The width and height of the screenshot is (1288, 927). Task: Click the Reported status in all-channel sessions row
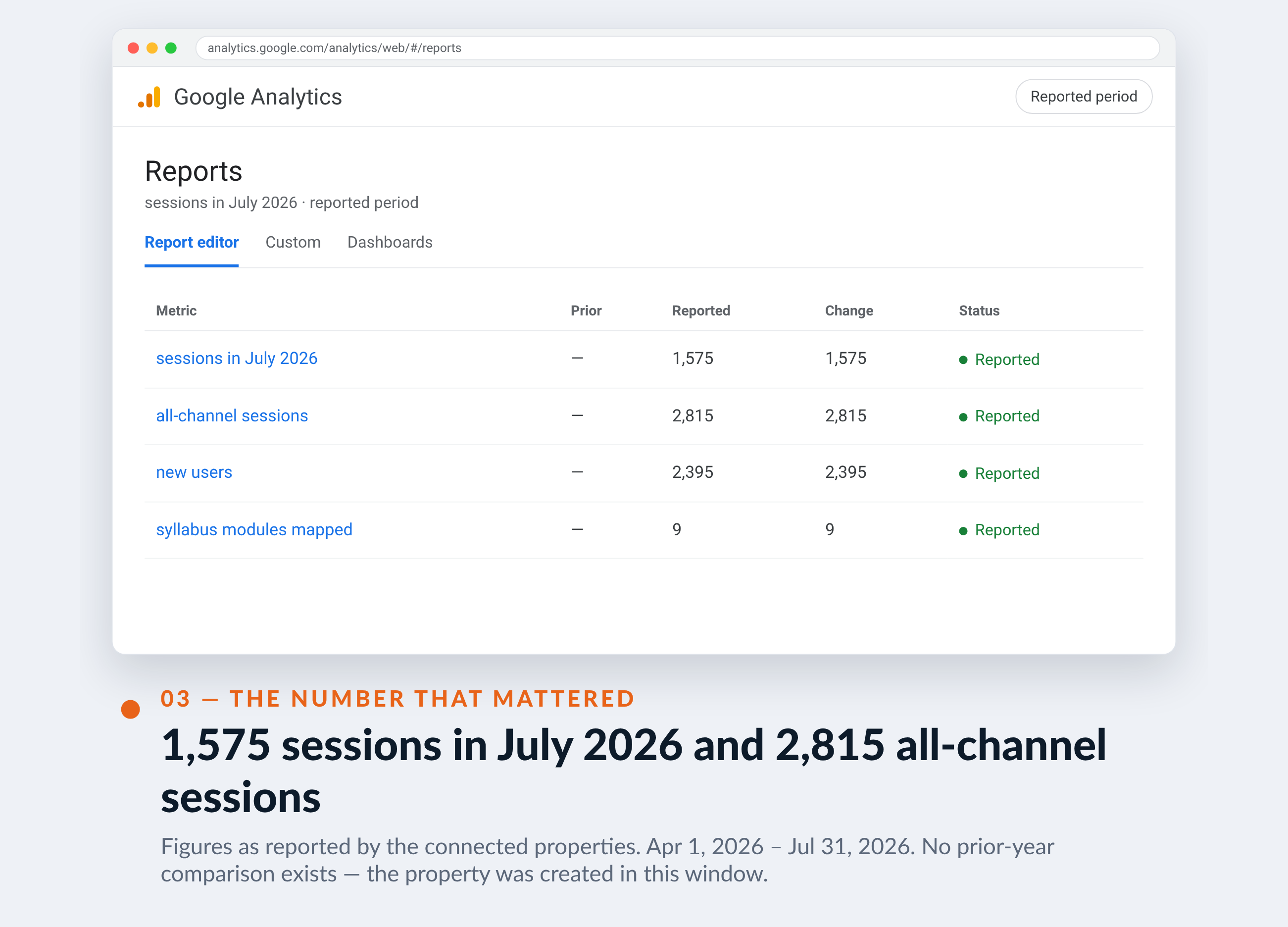999,416
